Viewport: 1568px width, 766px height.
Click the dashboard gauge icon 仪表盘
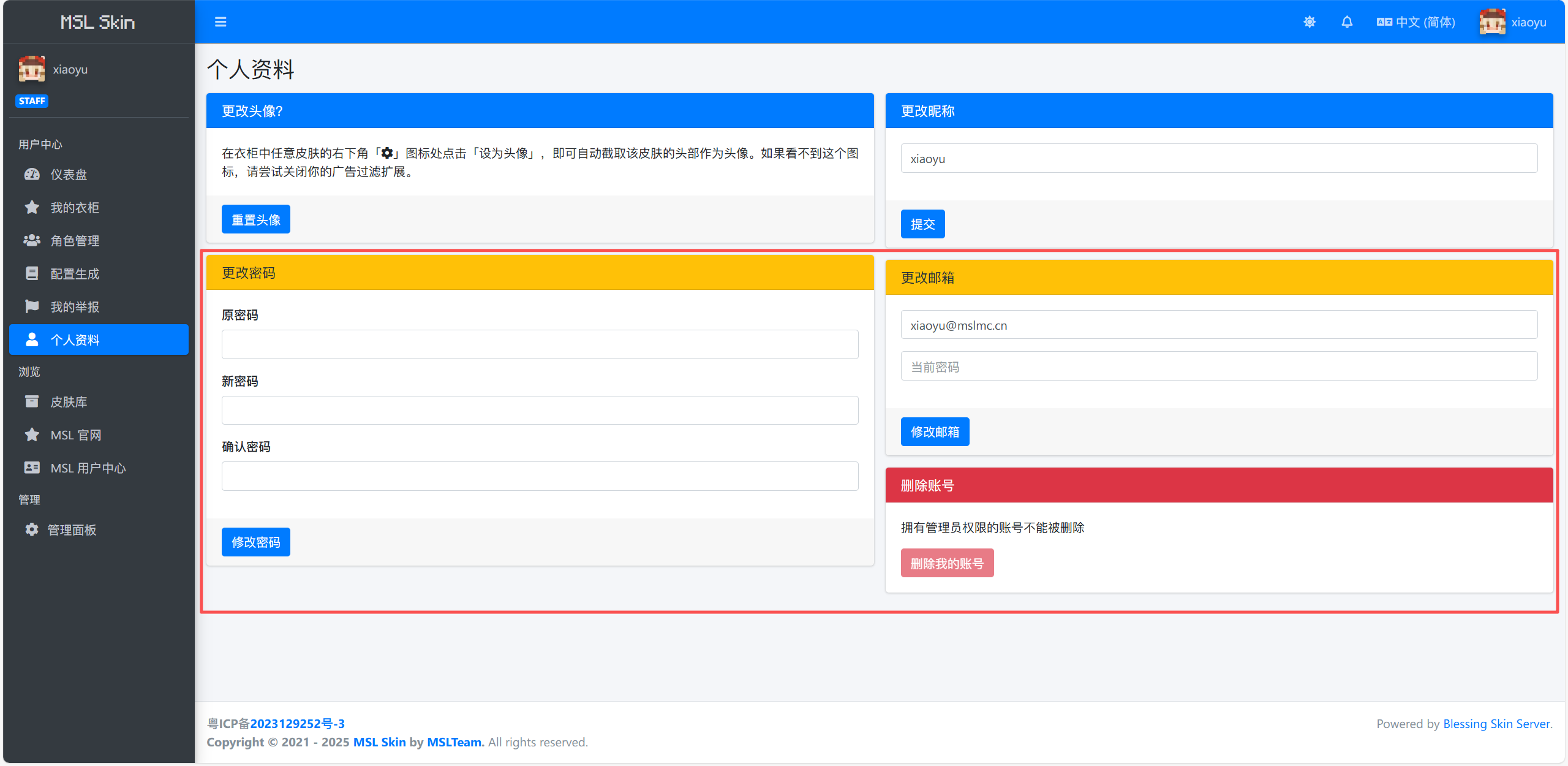32,175
